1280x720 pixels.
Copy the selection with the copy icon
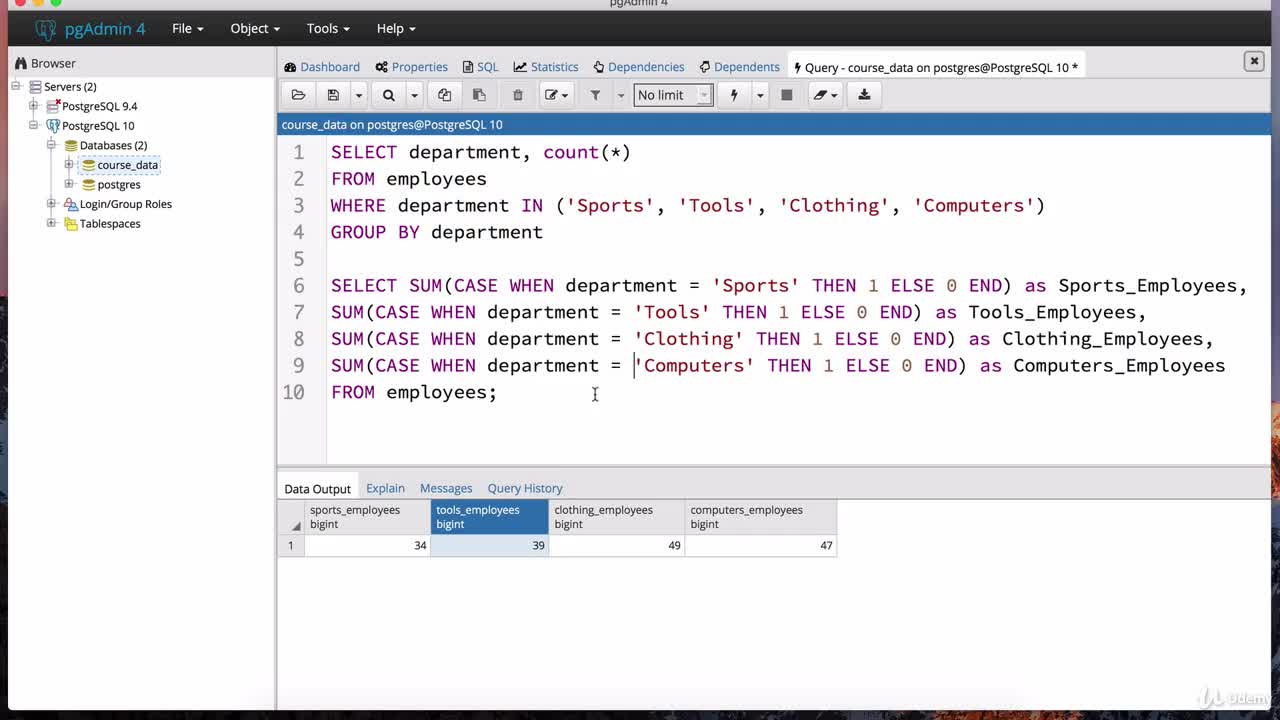coord(444,95)
